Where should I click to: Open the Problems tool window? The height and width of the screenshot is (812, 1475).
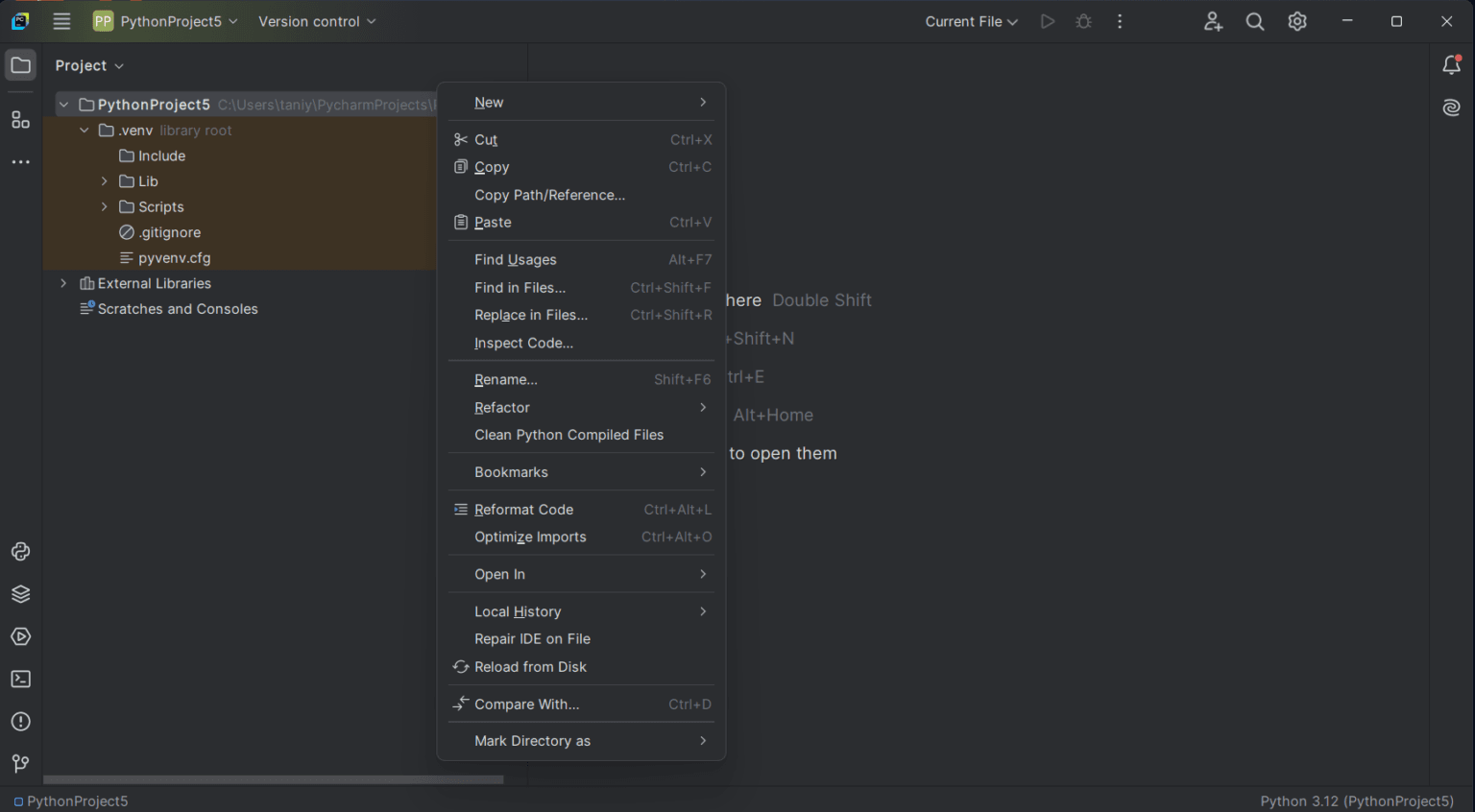pos(20,721)
